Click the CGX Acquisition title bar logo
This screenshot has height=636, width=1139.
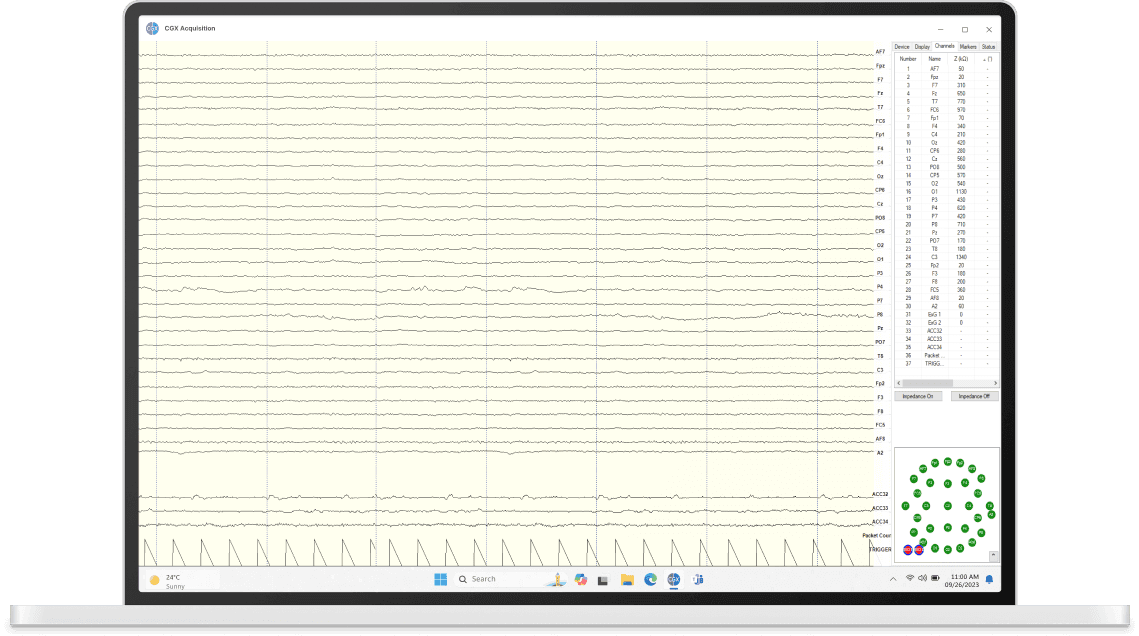click(x=152, y=28)
